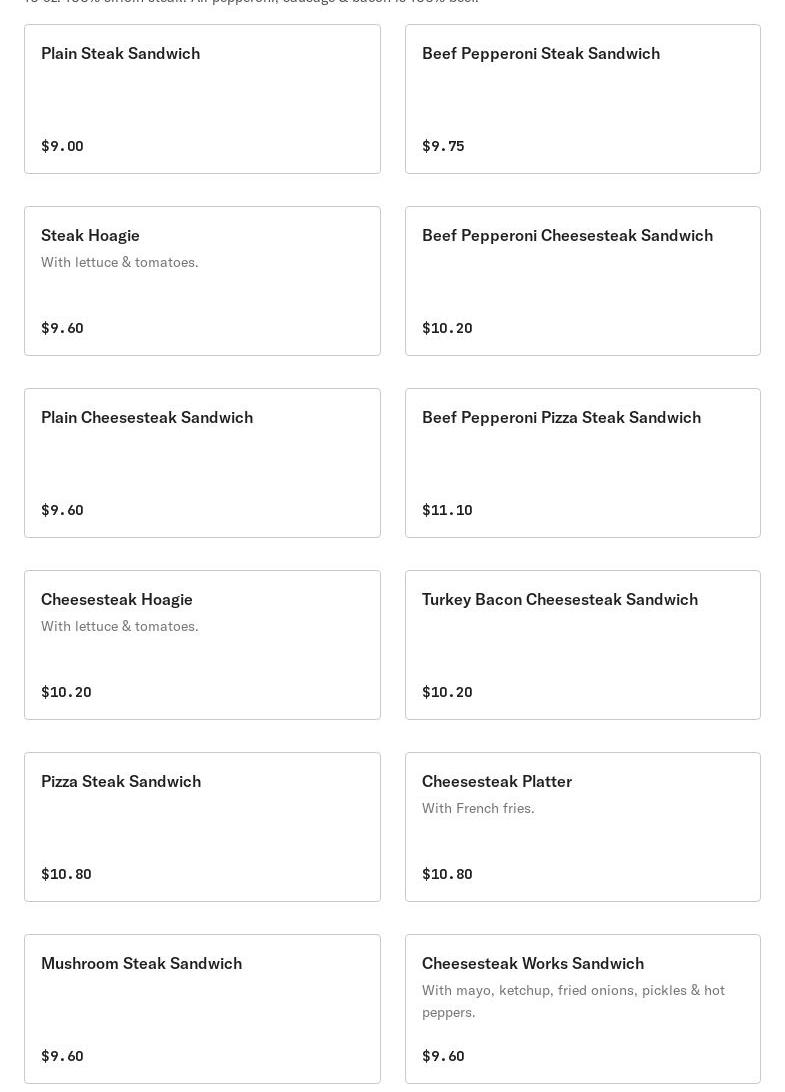785x1092 pixels.
Task: Pick the Cheesesteak Hoagie item
Action: pos(117,600)
